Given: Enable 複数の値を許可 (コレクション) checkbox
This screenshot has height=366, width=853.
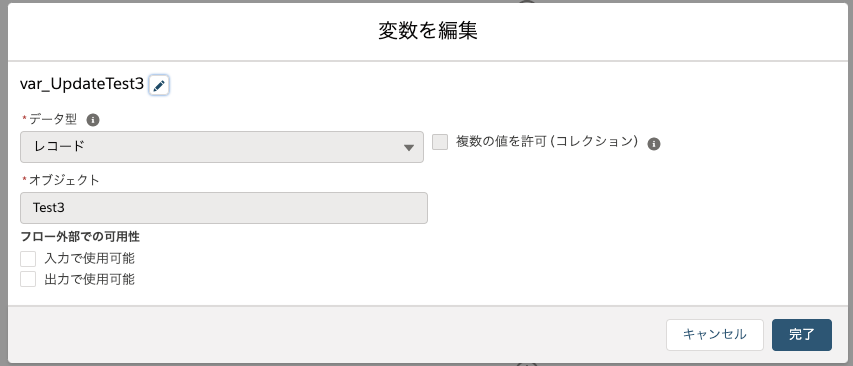Looking at the screenshot, I should coord(440,142).
